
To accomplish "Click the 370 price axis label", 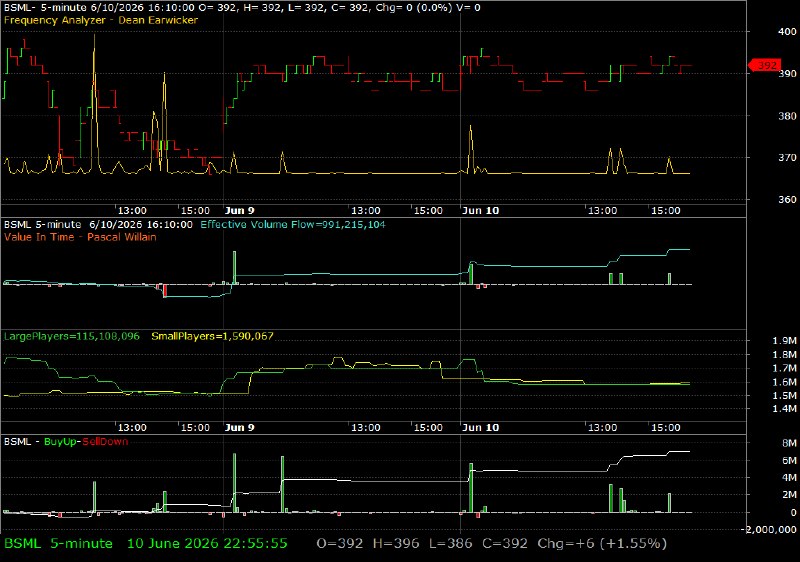I will pyautogui.click(x=787, y=158).
